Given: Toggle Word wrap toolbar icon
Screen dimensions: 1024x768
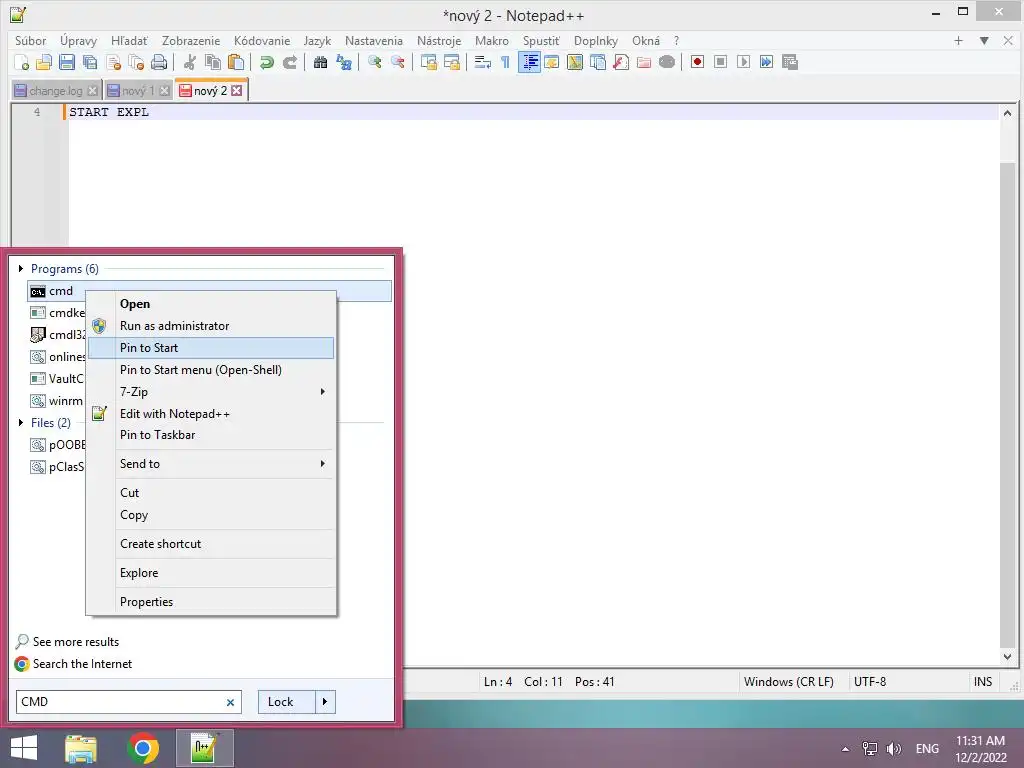Looking at the screenshot, I should tap(483, 62).
